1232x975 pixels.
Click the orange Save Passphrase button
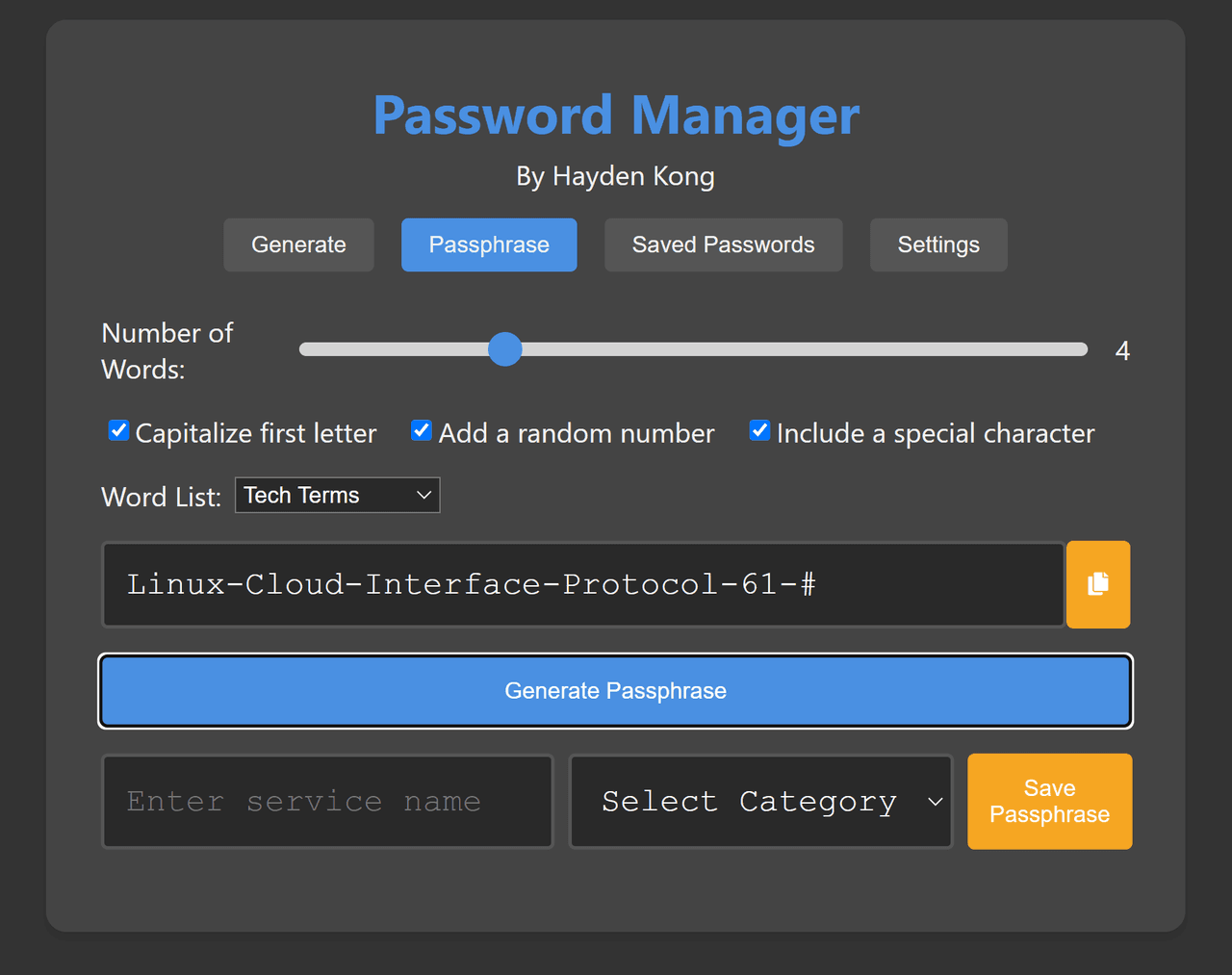click(x=1049, y=802)
